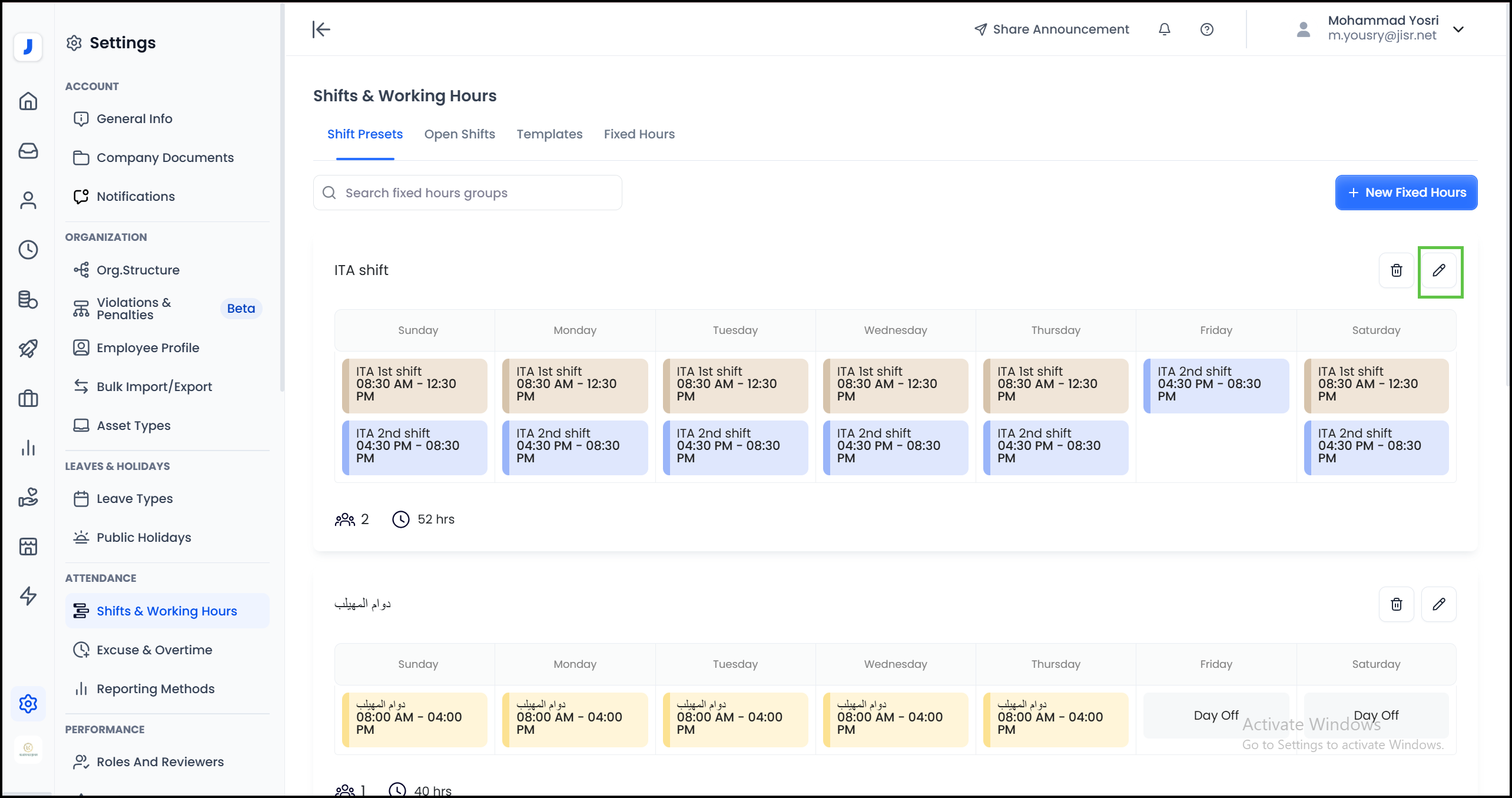Click the clock attendance icon

(x=28, y=250)
